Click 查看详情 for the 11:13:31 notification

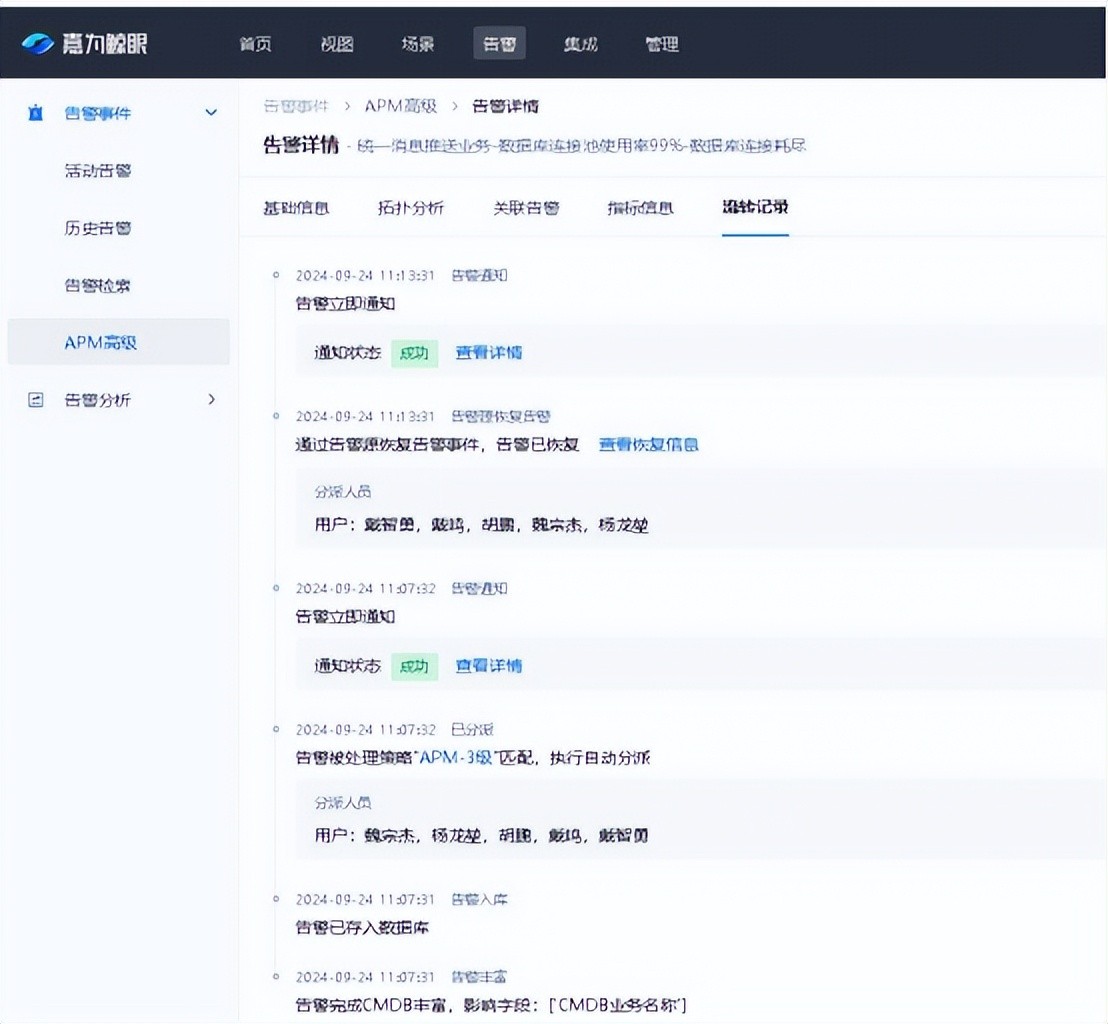(x=488, y=353)
